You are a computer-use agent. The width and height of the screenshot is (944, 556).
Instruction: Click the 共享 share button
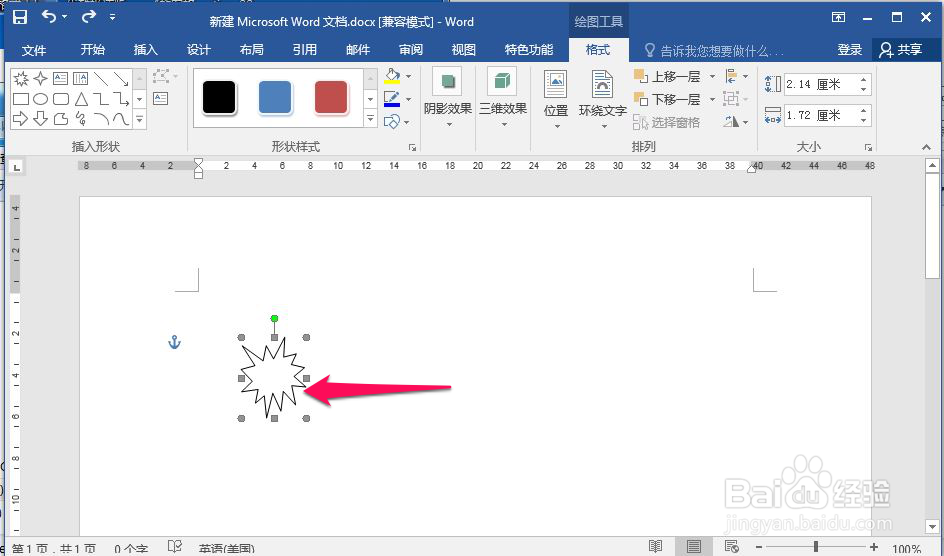coord(901,50)
